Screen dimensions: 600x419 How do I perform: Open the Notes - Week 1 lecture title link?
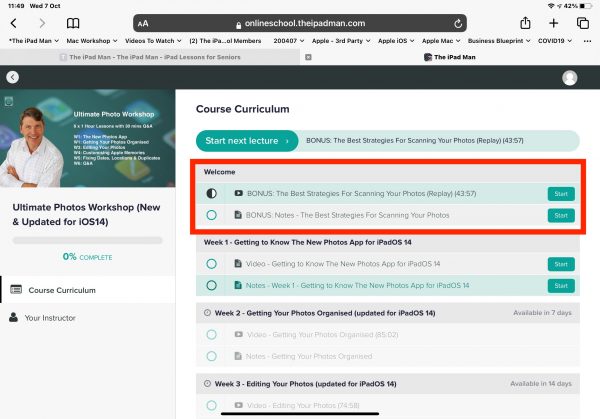pyautogui.click(x=357, y=285)
